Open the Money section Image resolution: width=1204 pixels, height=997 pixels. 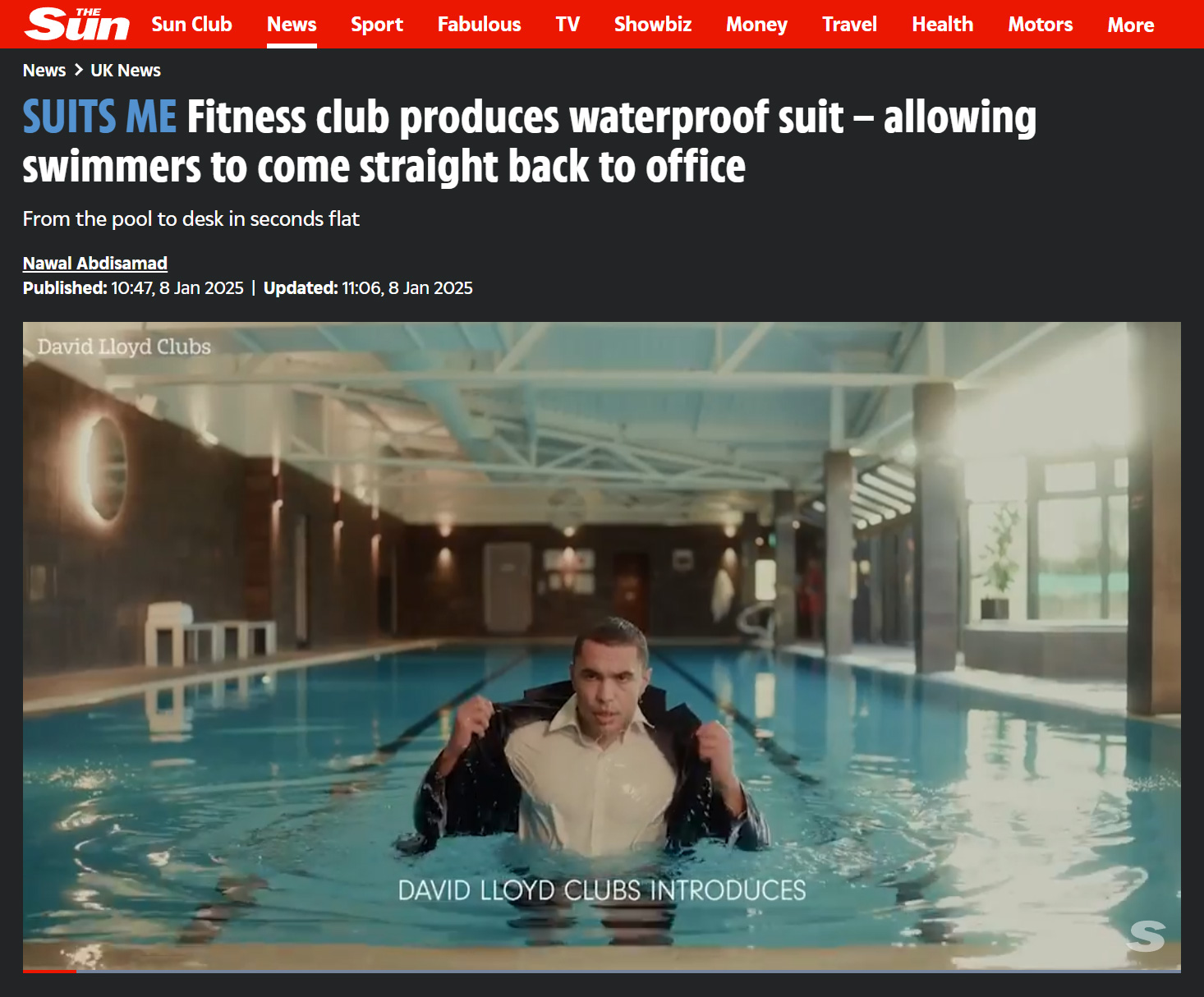(756, 25)
